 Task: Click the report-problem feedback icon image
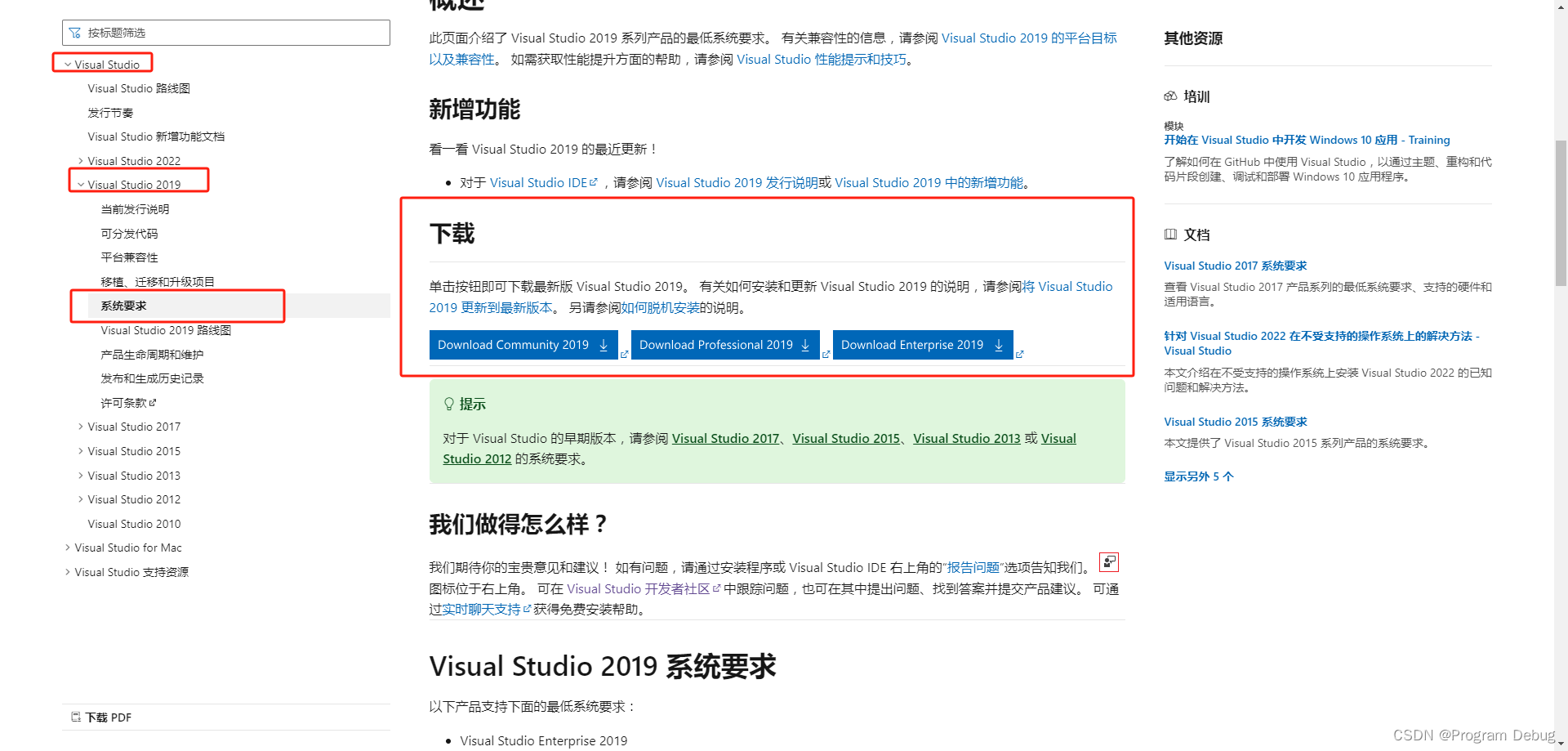click(x=1109, y=562)
